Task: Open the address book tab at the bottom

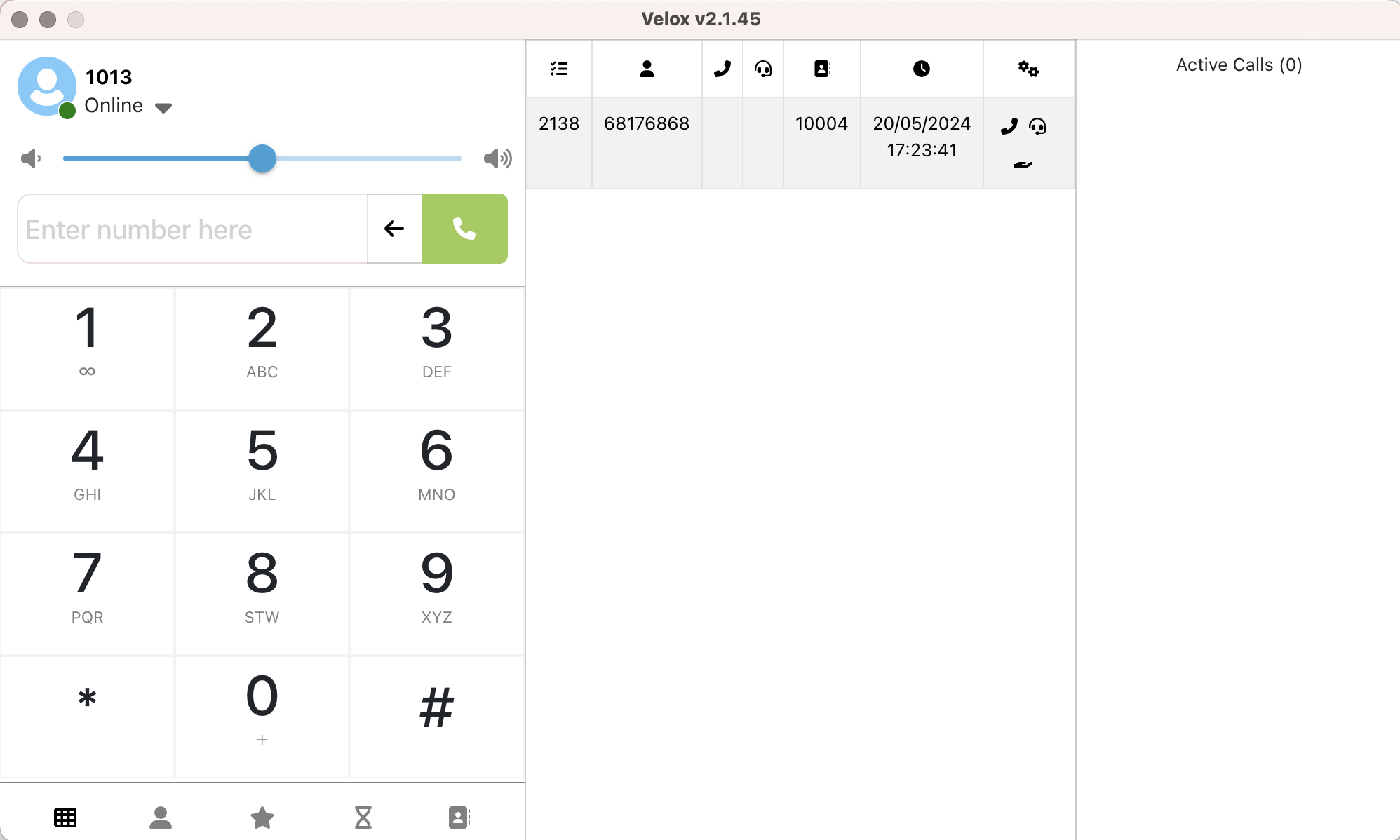Action: click(x=459, y=818)
